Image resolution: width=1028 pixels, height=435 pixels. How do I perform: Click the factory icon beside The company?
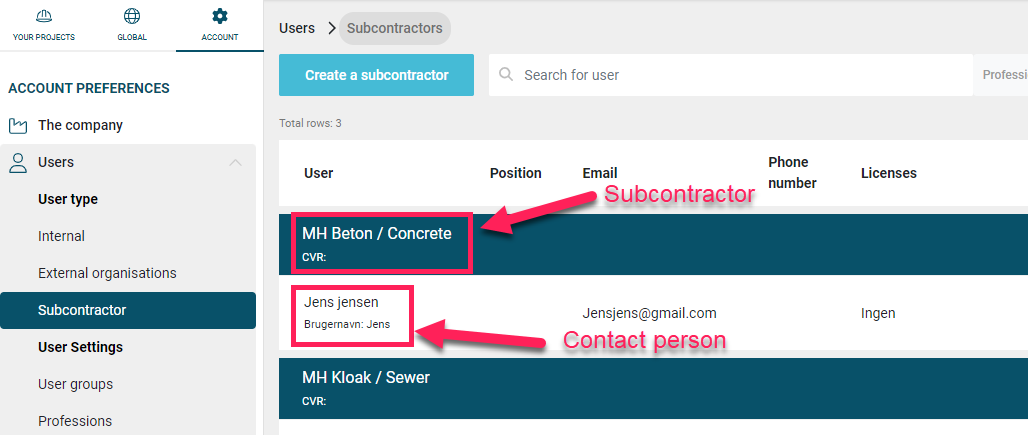(18, 125)
